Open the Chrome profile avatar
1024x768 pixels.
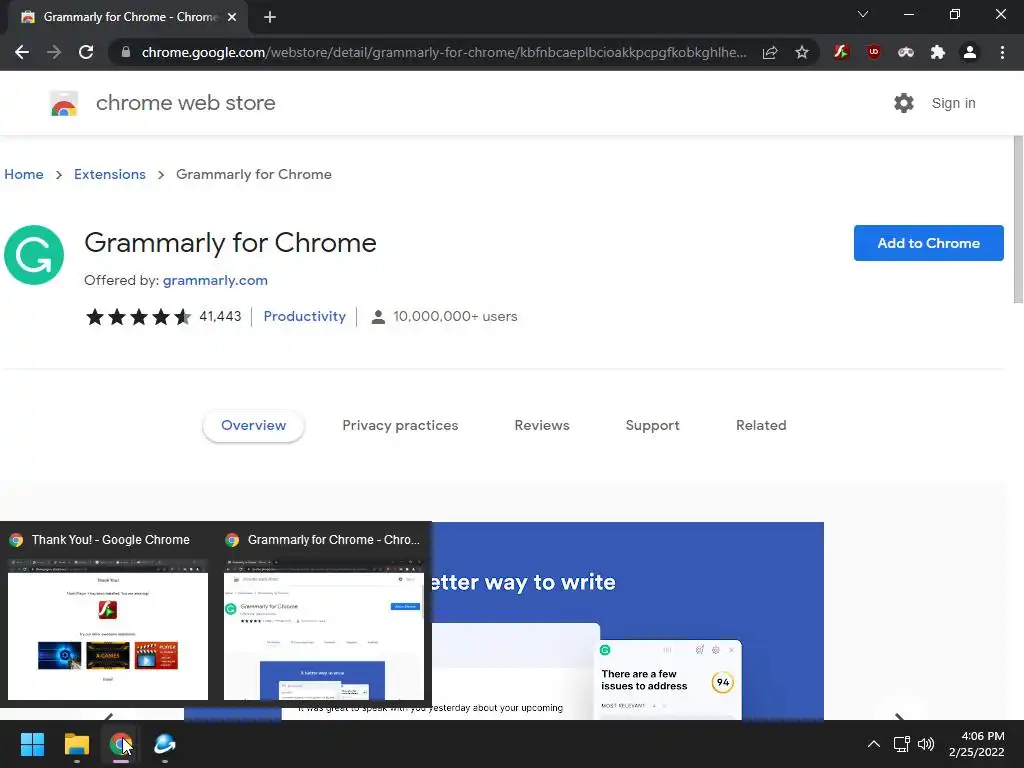click(x=970, y=52)
